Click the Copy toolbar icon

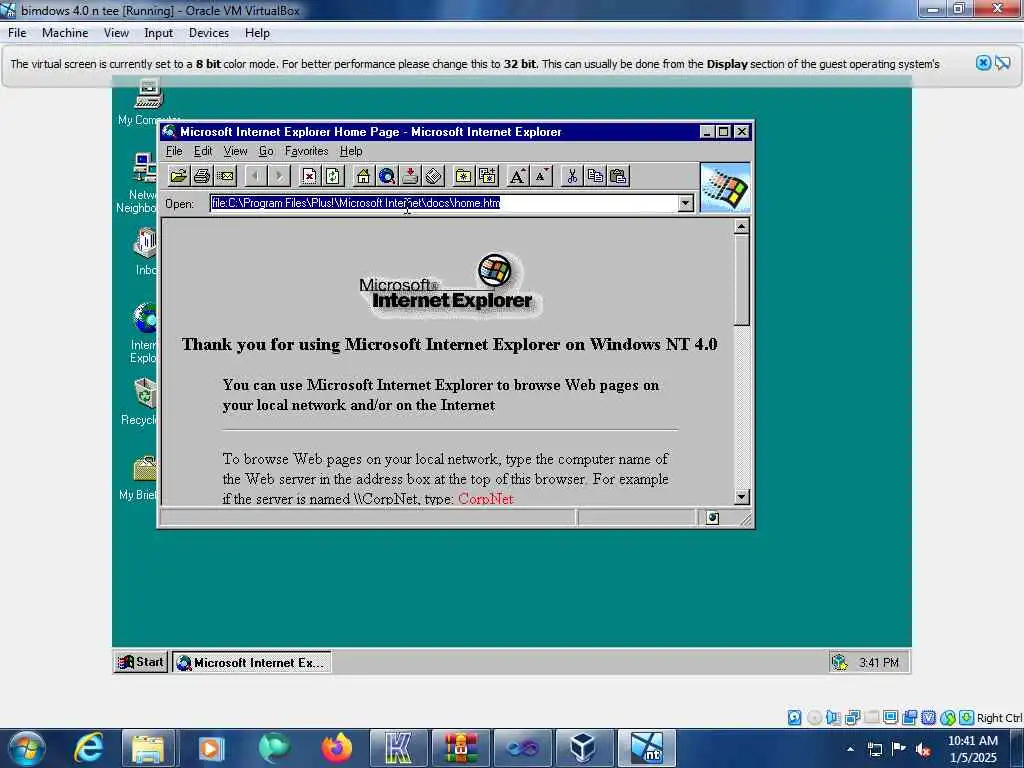pyautogui.click(x=595, y=176)
